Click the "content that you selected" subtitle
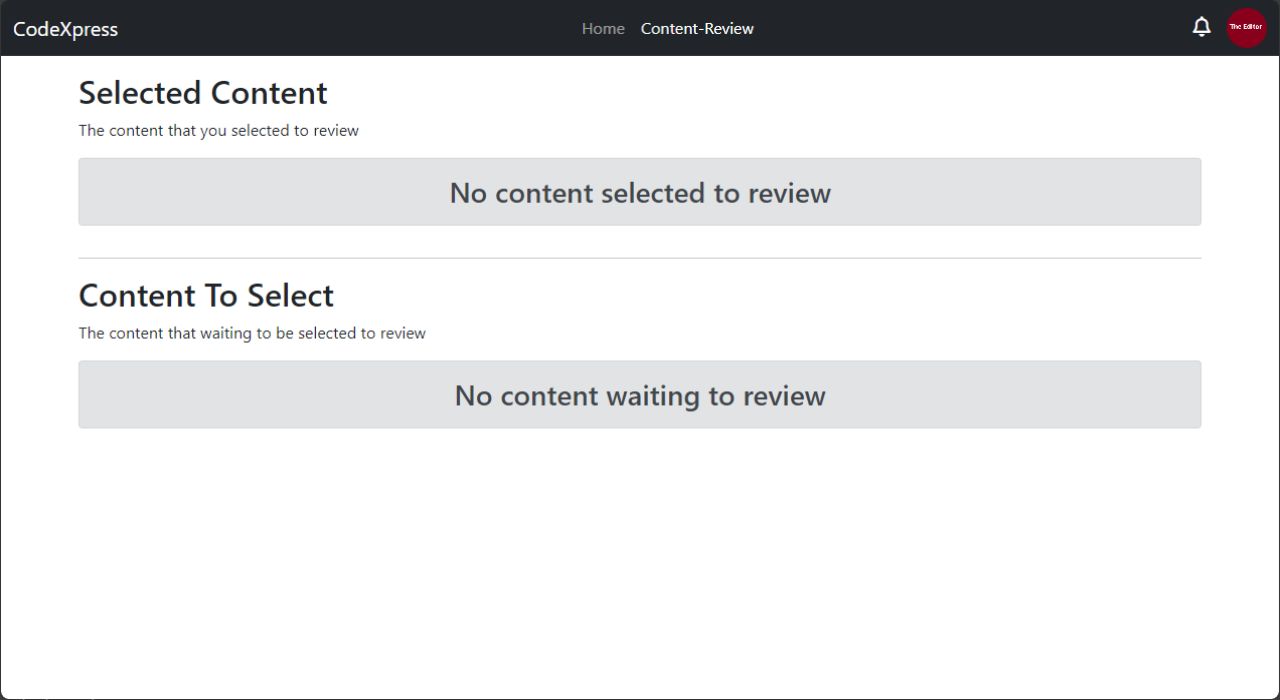This screenshot has height=700, width=1280. pos(218,131)
